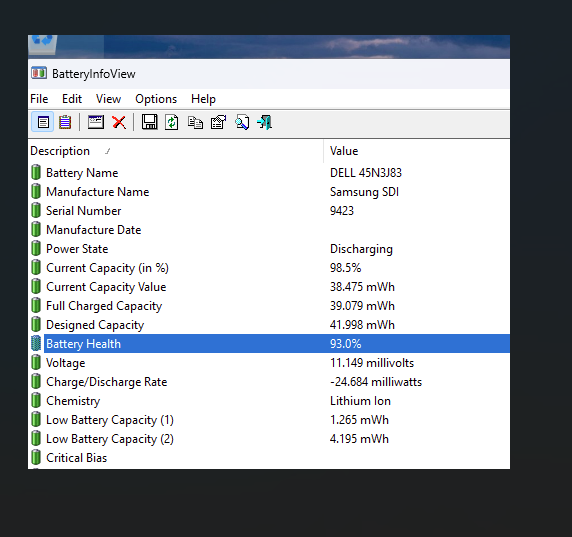
Task: Select the Manufacture Date row
Action: (x=269, y=229)
